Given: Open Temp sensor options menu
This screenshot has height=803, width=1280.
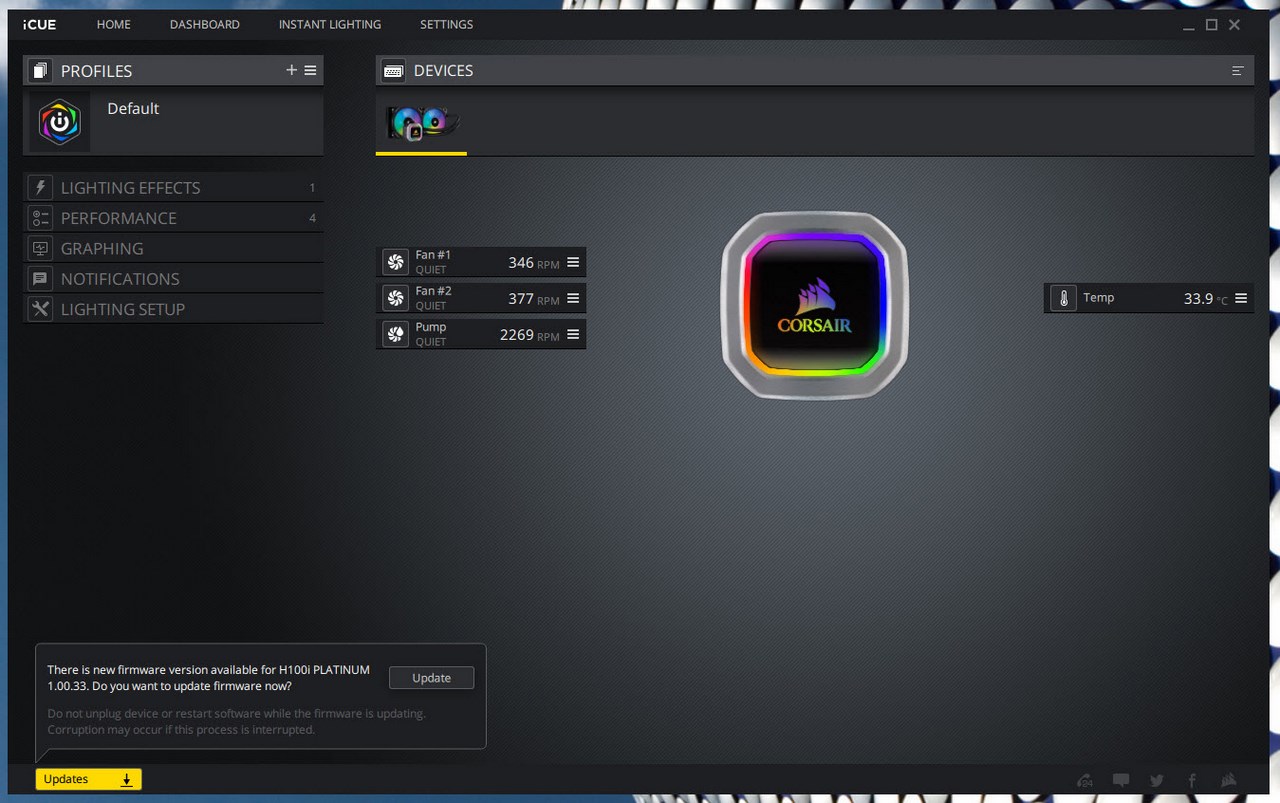Looking at the screenshot, I should tap(1241, 298).
